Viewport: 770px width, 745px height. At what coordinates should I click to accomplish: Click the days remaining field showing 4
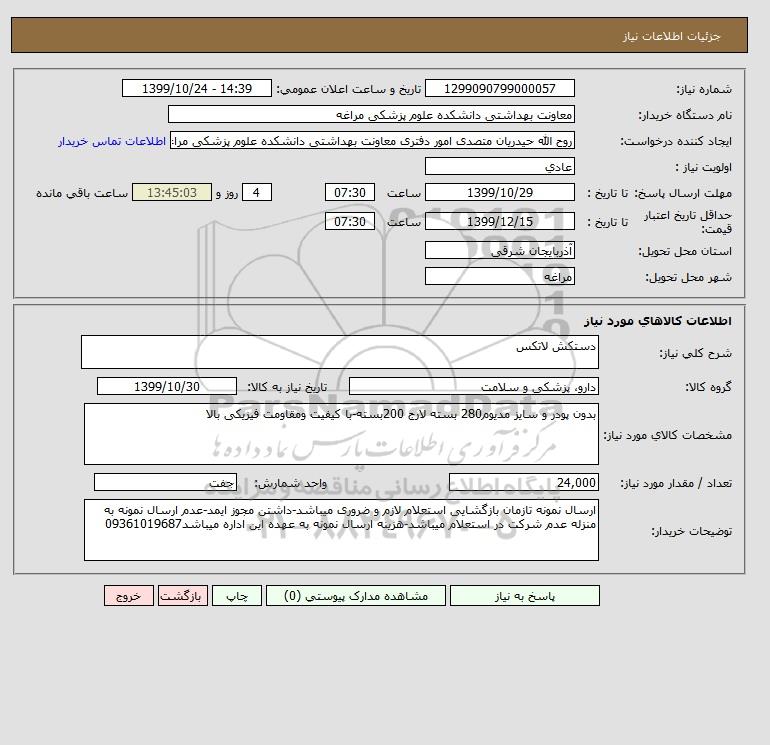pyautogui.click(x=256, y=193)
